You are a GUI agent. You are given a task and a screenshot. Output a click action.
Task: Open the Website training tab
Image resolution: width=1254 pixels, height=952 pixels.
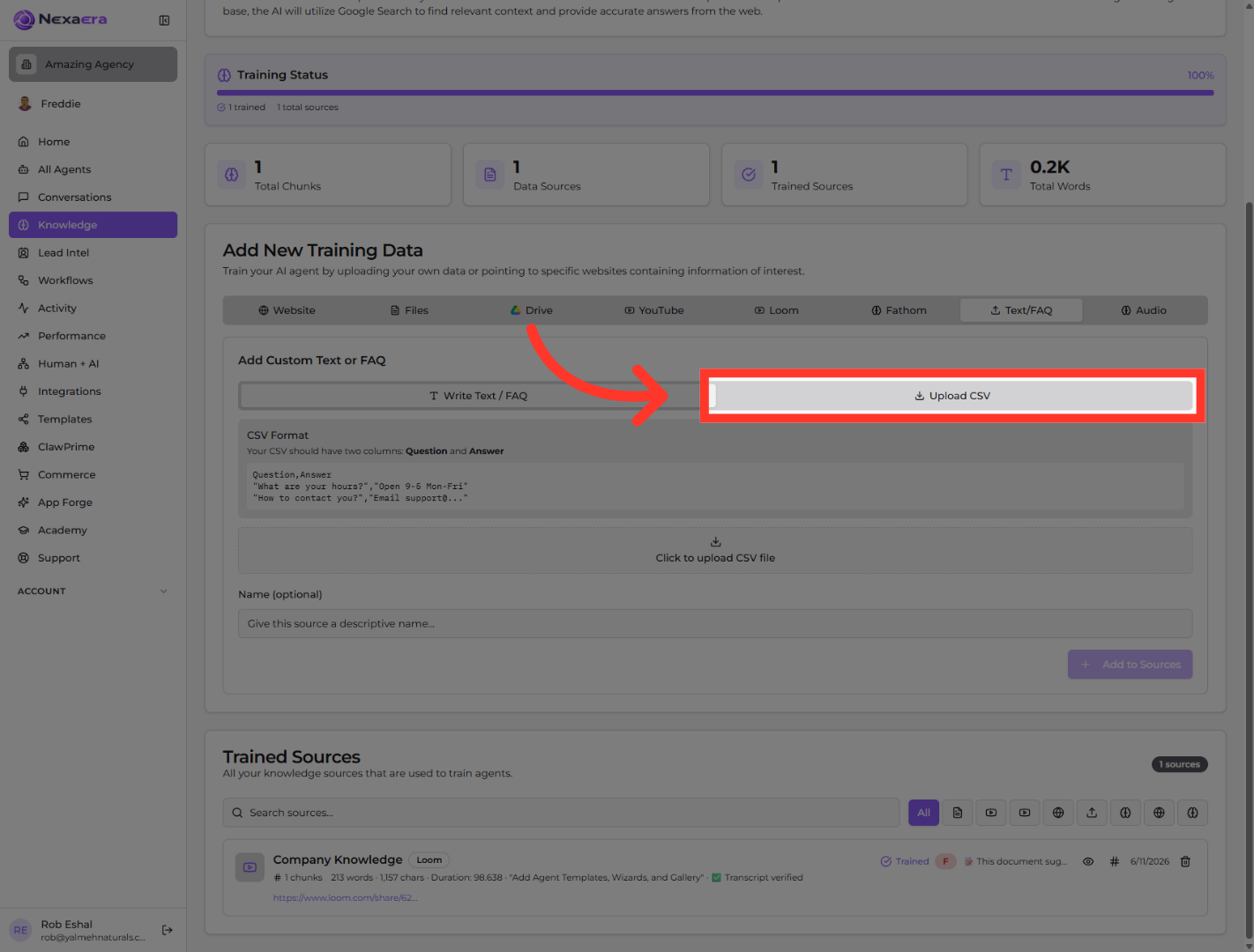[287, 310]
